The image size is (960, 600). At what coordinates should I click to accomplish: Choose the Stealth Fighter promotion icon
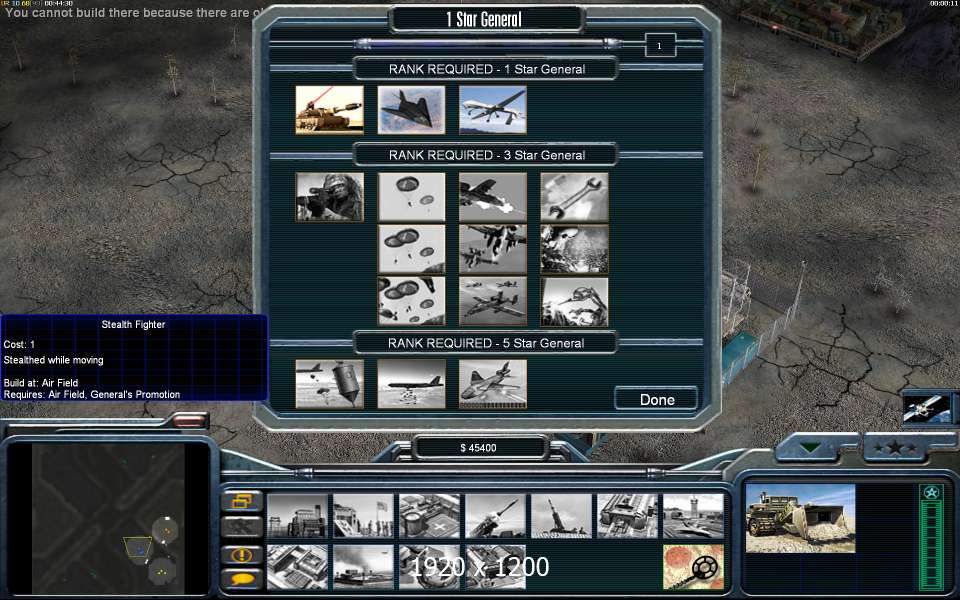click(411, 110)
